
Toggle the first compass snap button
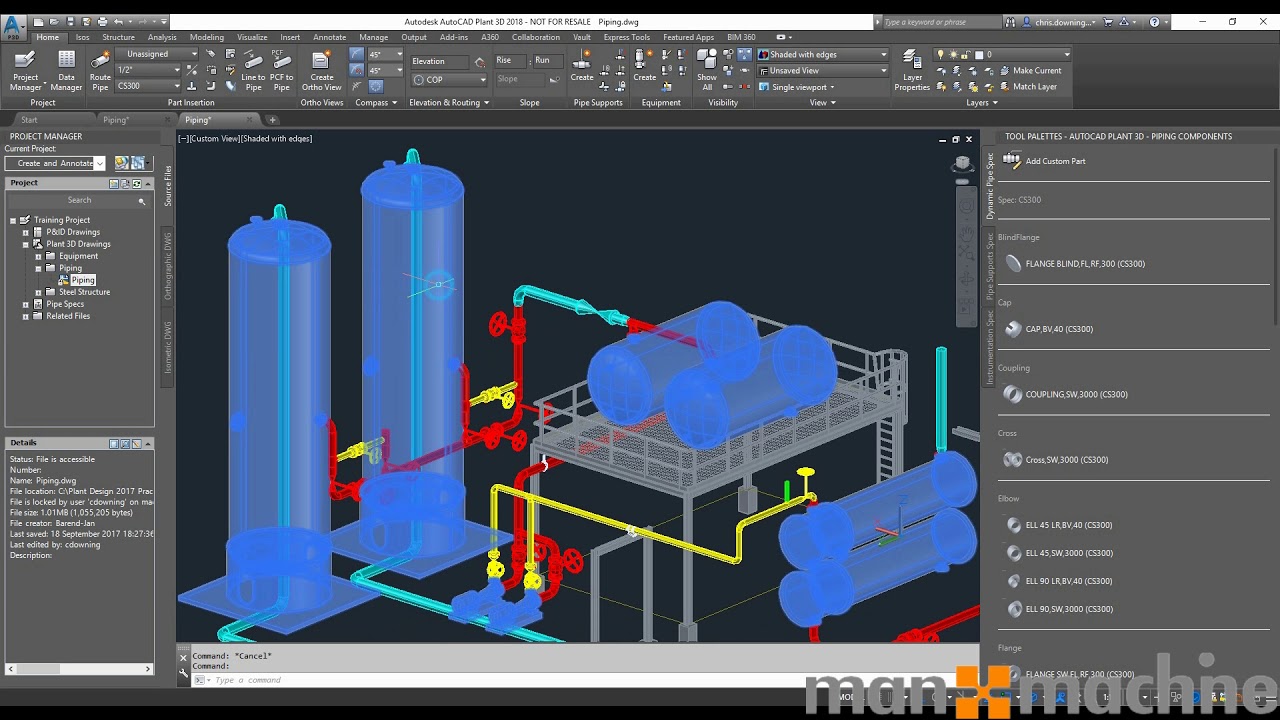tap(357, 54)
